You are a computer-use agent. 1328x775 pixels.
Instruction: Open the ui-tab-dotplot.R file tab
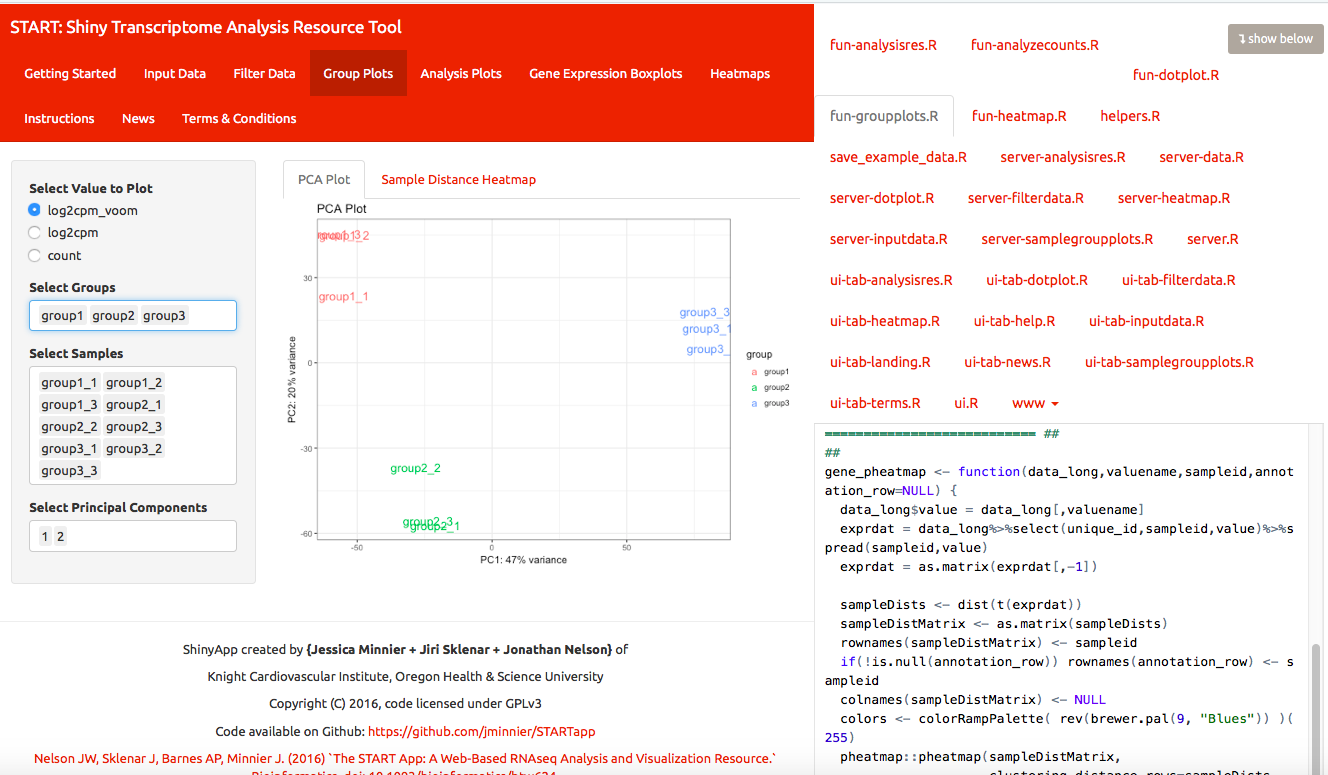(x=1037, y=280)
